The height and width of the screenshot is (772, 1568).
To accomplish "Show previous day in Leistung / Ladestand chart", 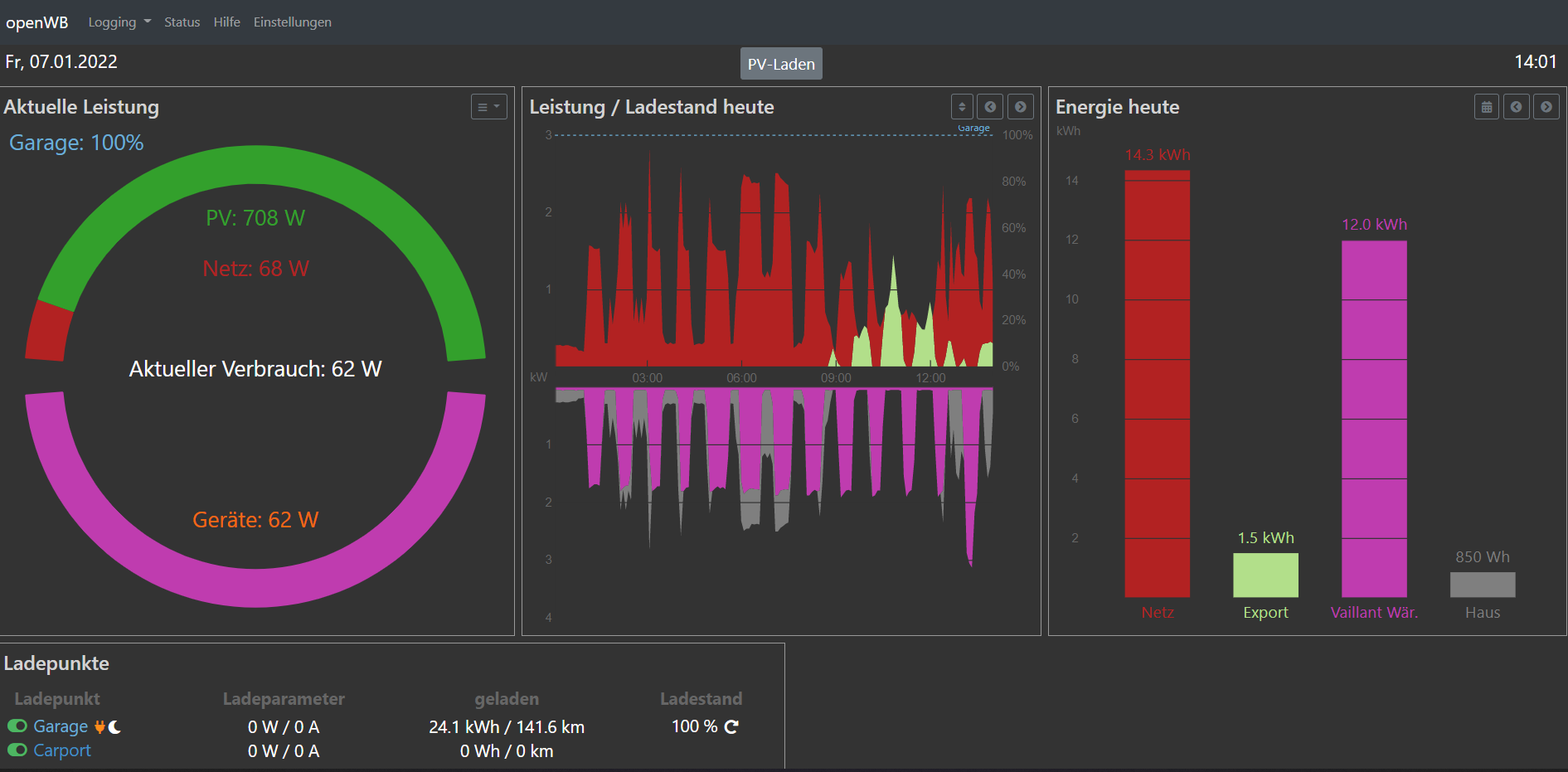I will tap(990, 107).
